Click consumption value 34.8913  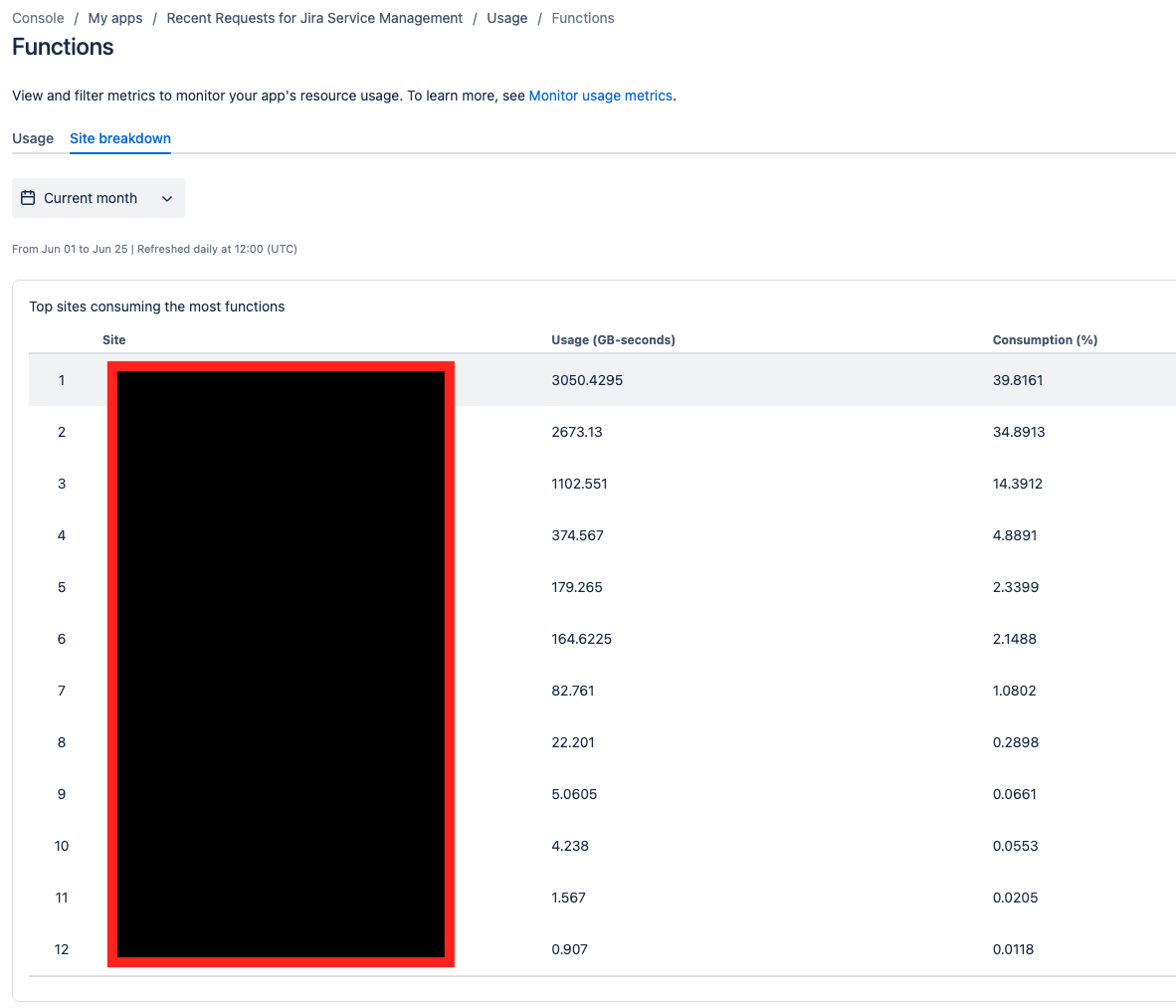coord(1019,432)
